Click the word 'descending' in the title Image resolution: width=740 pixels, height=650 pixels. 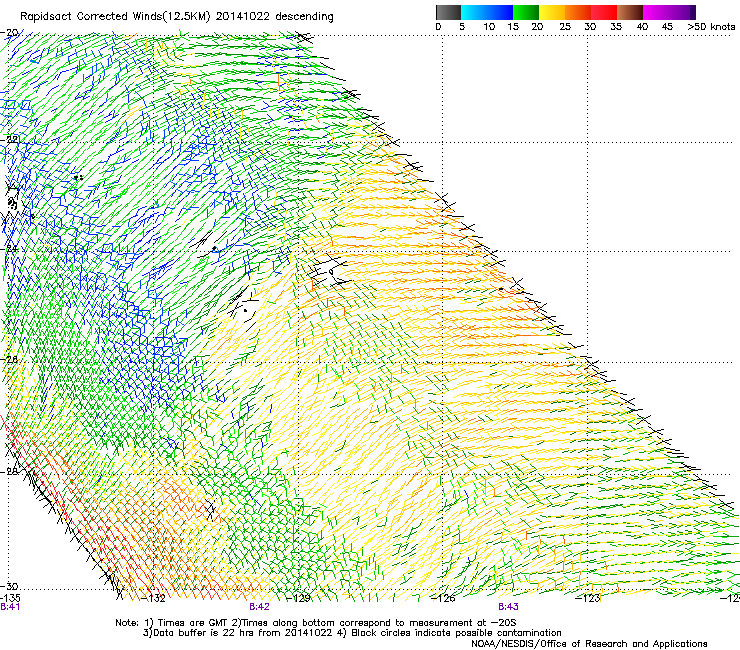tap(304, 17)
